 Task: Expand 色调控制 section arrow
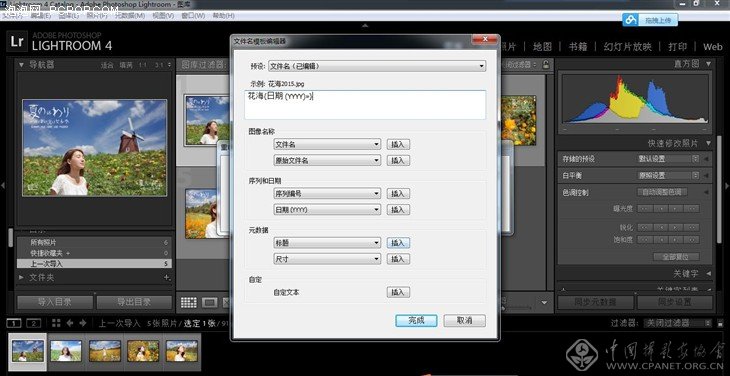tap(707, 192)
